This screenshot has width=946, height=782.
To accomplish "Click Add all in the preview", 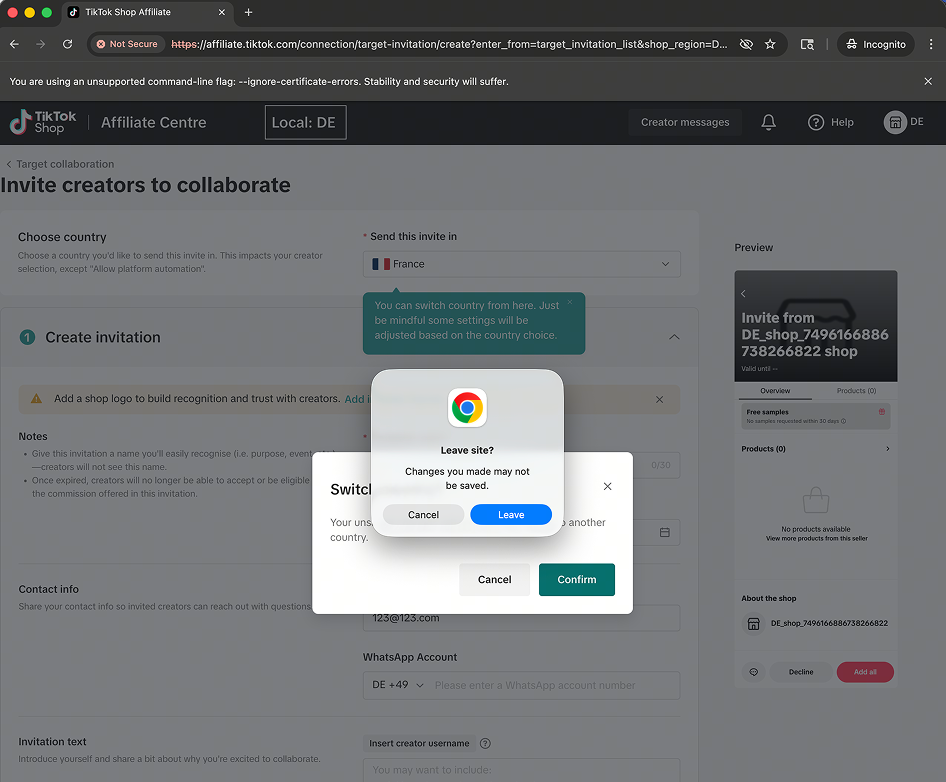I will [865, 672].
